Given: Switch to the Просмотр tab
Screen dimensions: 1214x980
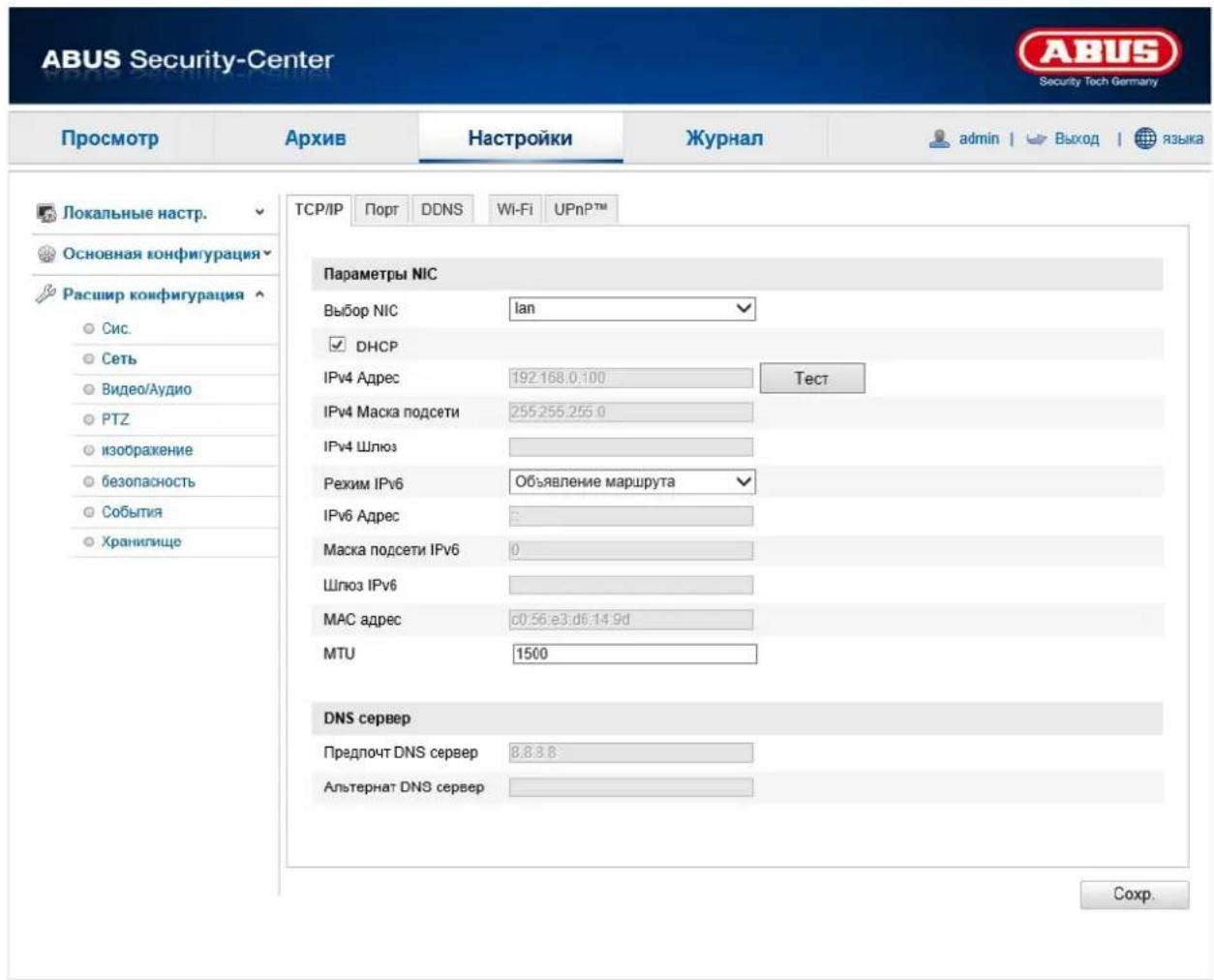Looking at the screenshot, I should 109,138.
